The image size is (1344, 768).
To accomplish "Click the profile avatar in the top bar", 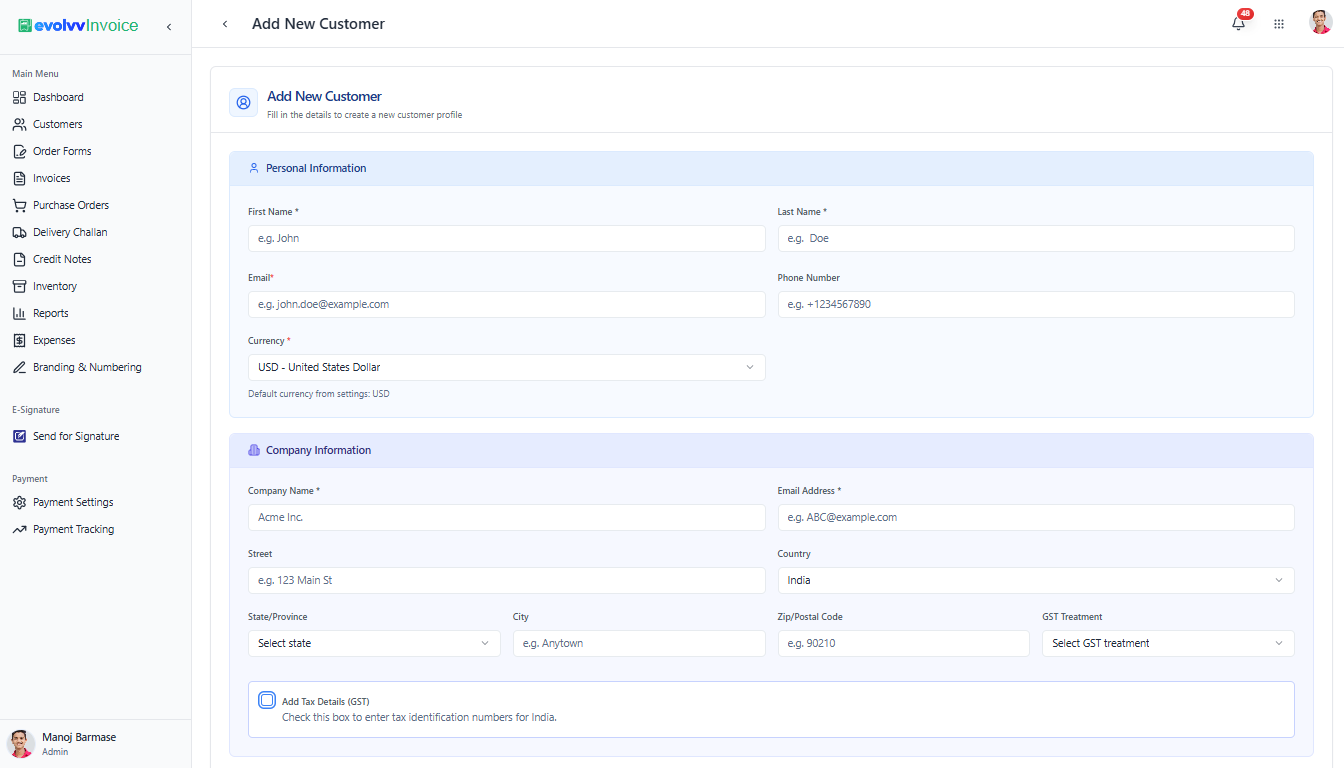I will (x=1321, y=23).
